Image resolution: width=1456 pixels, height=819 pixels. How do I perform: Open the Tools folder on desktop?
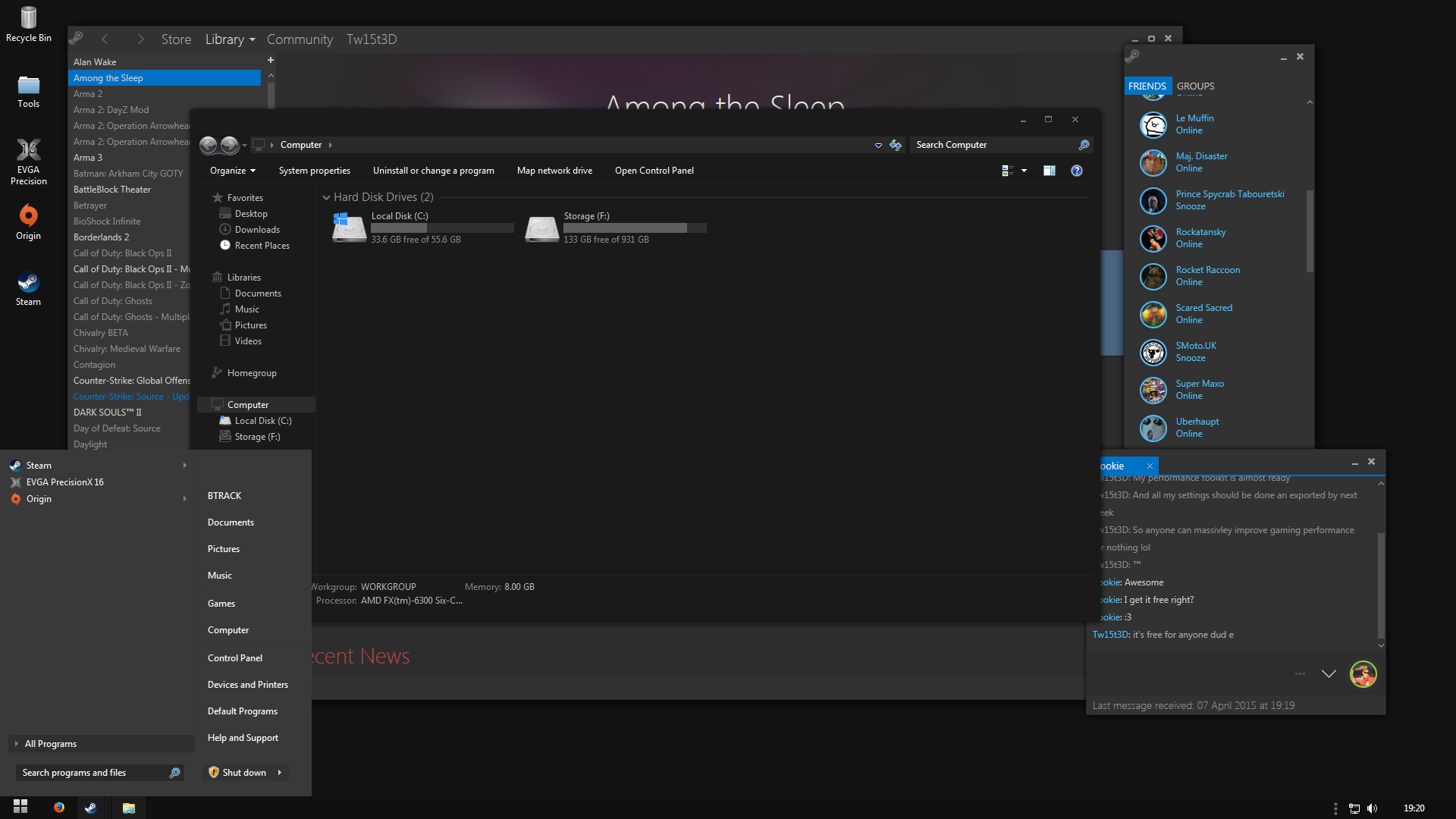pos(29,92)
